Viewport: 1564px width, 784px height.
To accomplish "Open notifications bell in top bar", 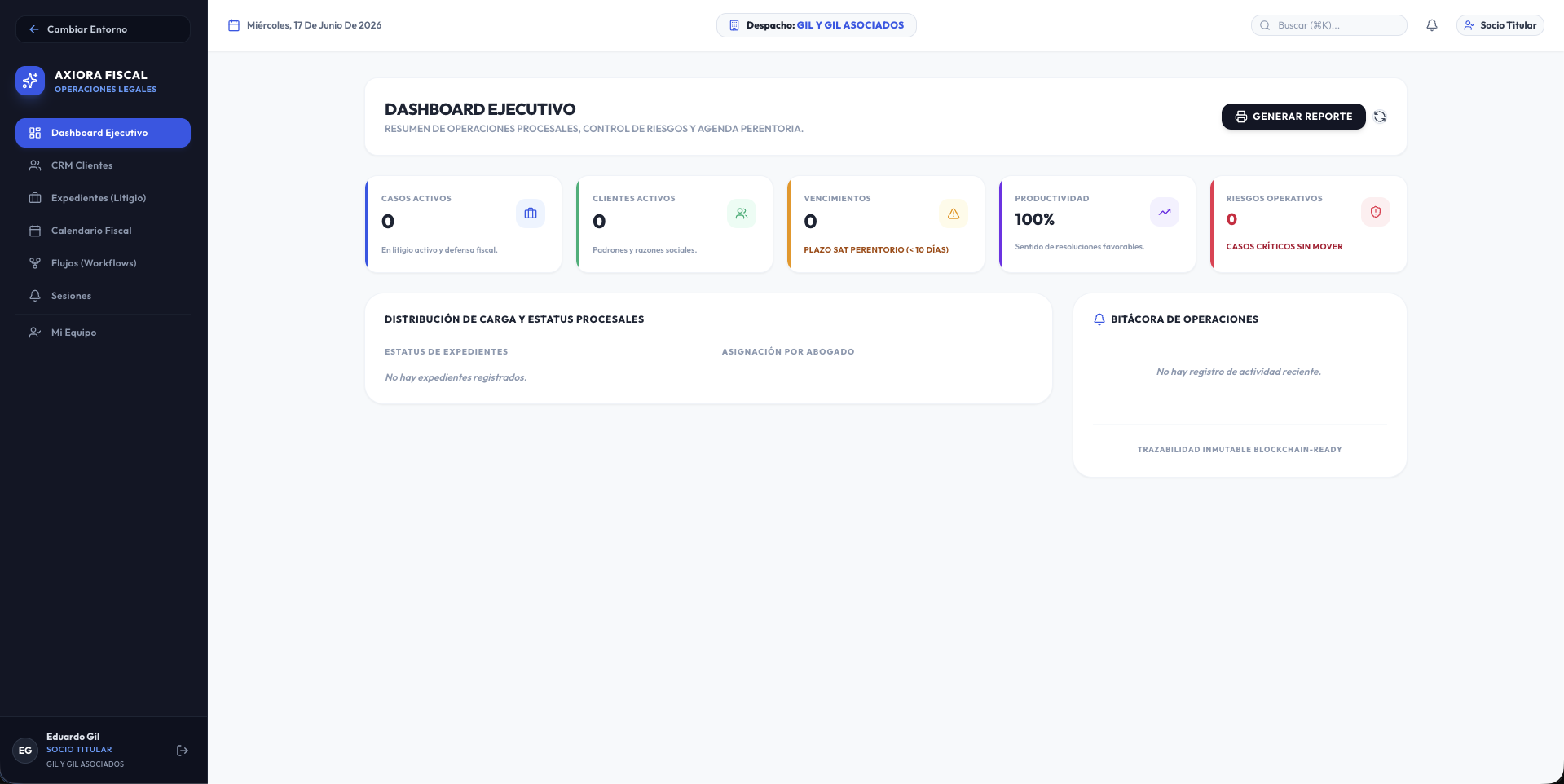I will 1432,25.
